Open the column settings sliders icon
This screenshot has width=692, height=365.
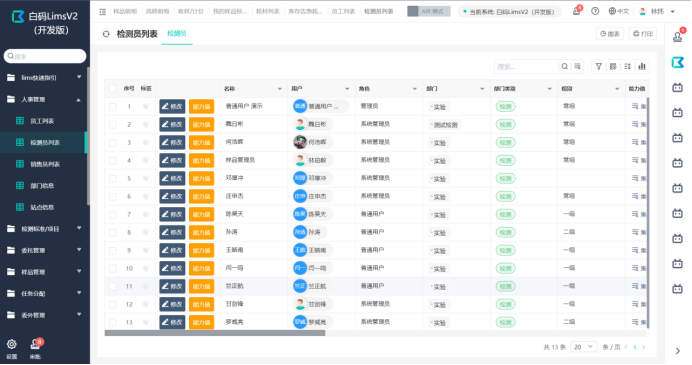click(628, 67)
